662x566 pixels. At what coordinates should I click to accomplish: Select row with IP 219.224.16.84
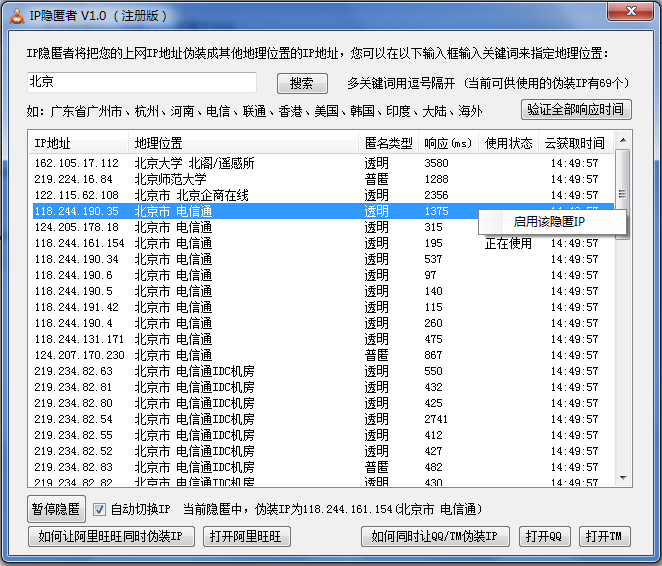tap(323, 179)
